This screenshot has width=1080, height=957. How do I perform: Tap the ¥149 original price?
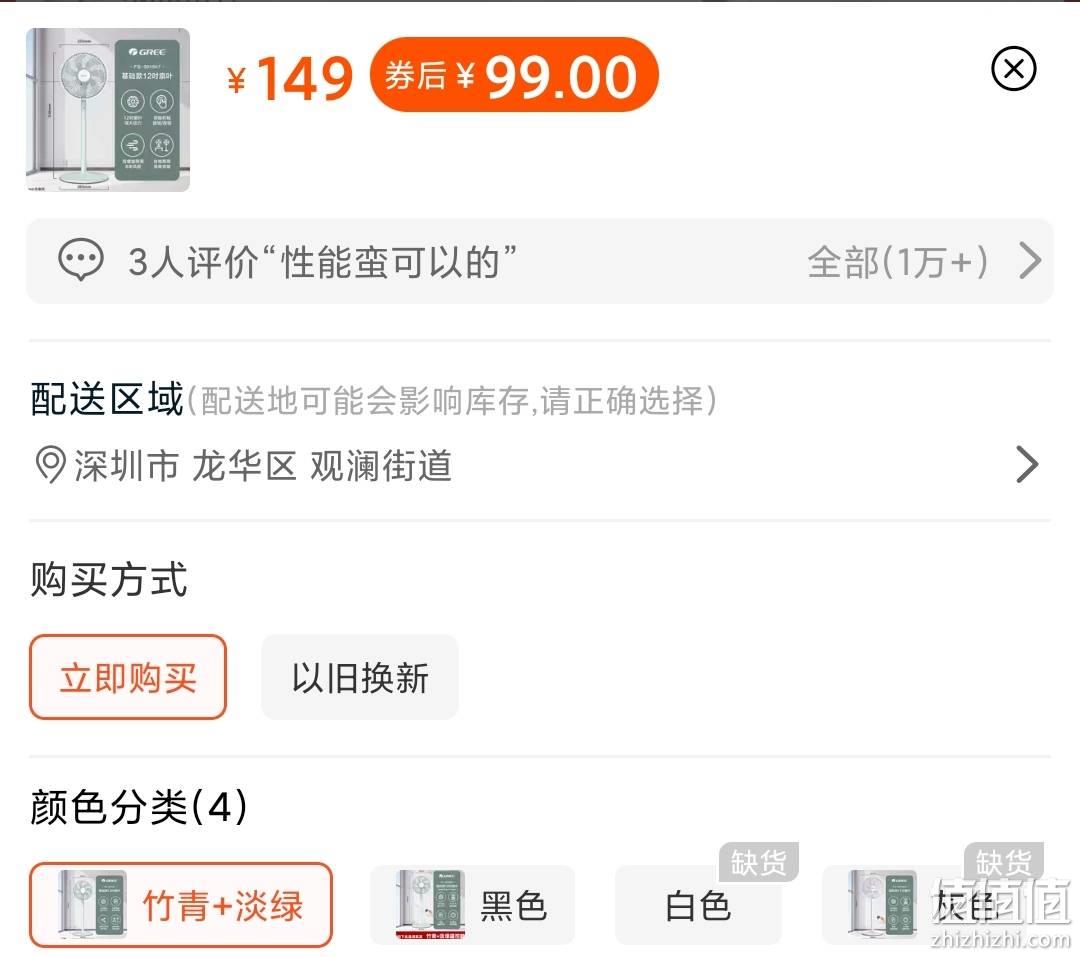tap(290, 78)
